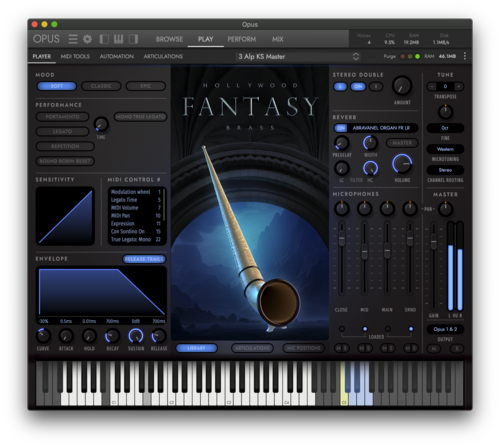The width and height of the screenshot is (500, 447).
Task: Select the Soft mood
Action: (57, 86)
